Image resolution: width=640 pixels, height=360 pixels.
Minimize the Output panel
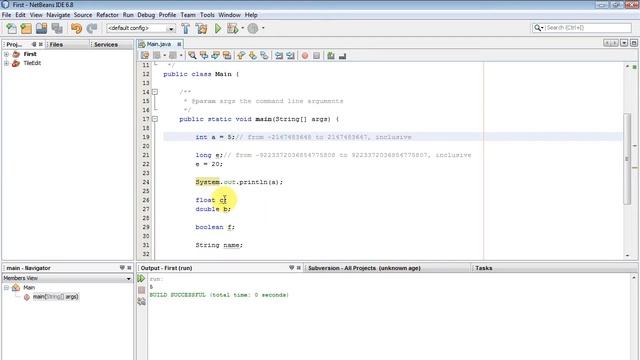tap(291, 268)
